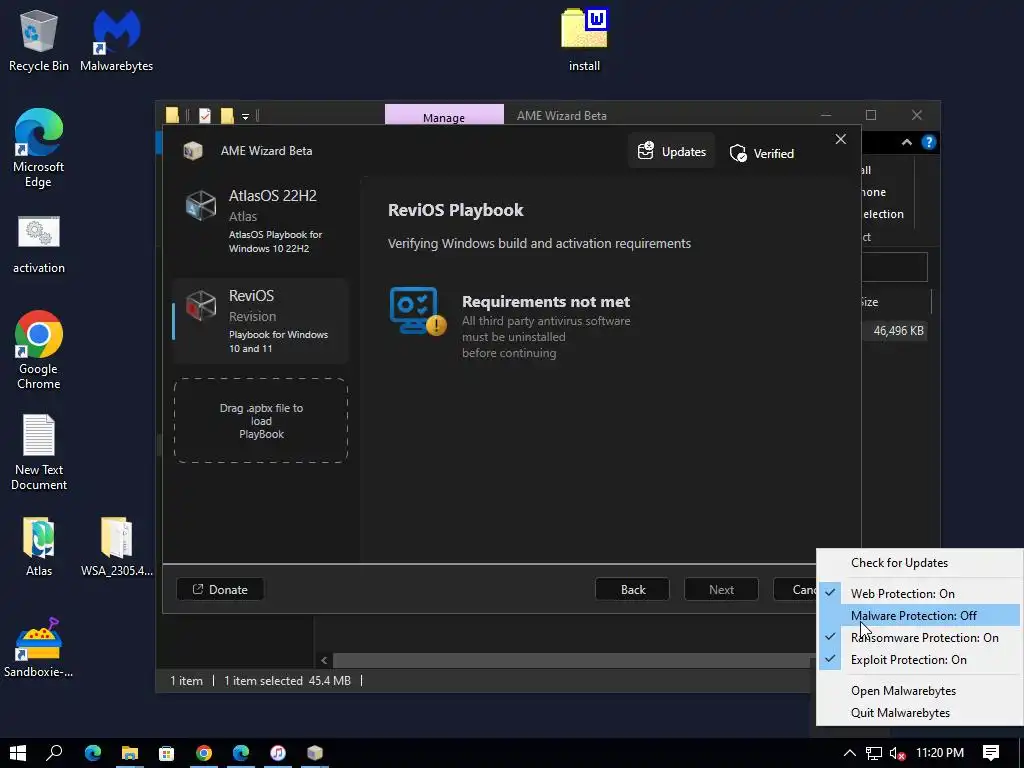This screenshot has height=768, width=1024.
Task: Show hidden tray icons chevron
Action: 850,753
